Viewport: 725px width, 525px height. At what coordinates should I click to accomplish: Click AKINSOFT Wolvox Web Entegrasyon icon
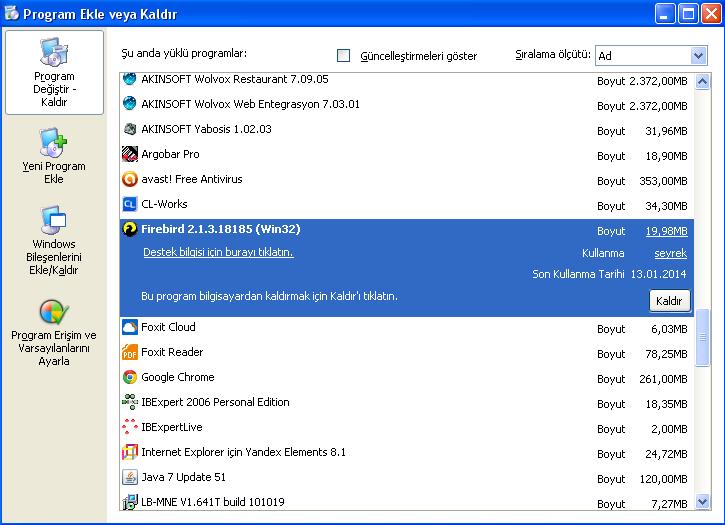click(x=129, y=103)
